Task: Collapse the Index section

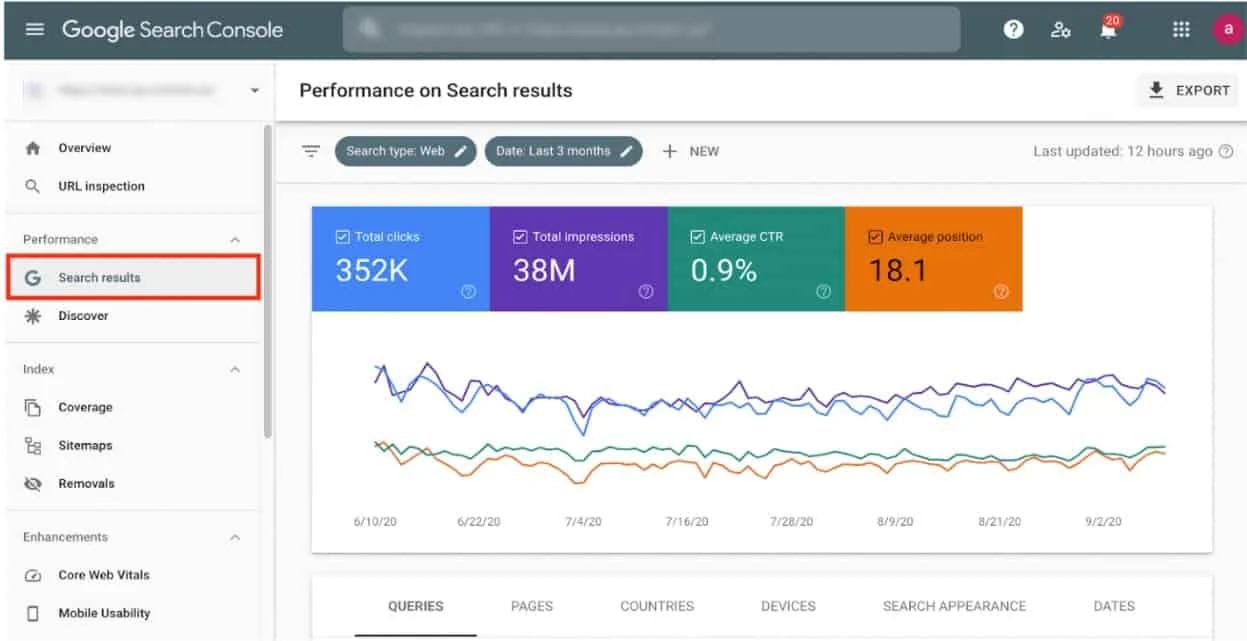Action: 235,370
